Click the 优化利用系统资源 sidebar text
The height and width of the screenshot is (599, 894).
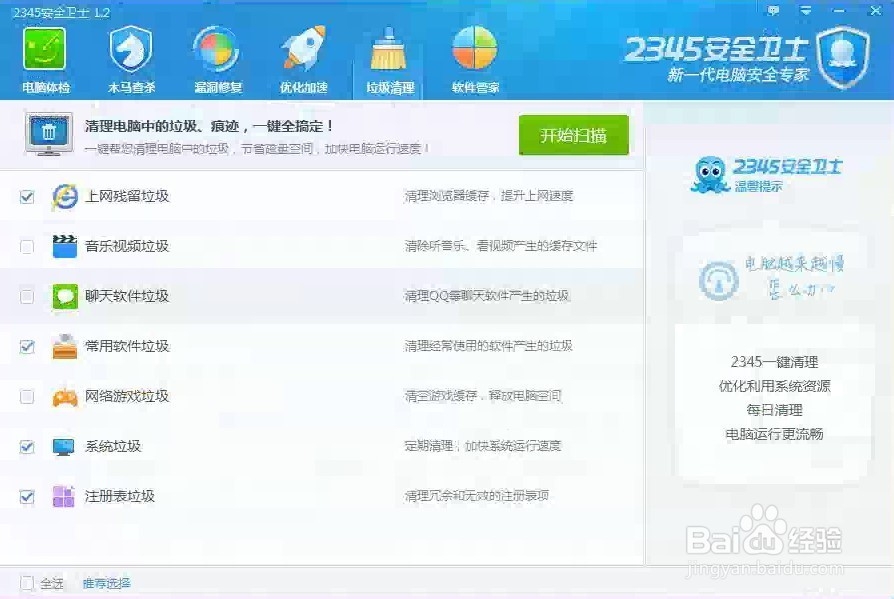pyautogui.click(x=774, y=386)
